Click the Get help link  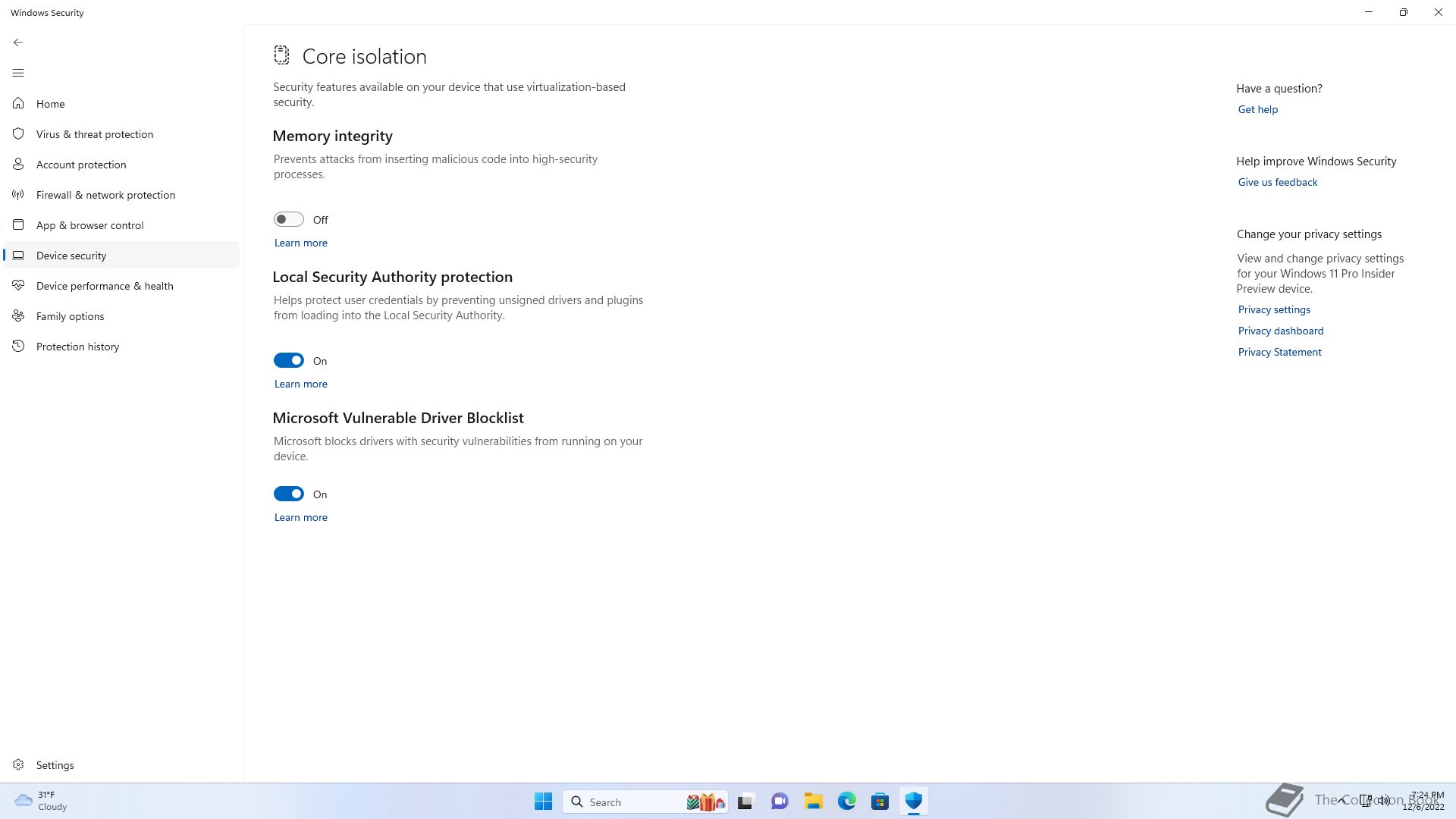(x=1257, y=109)
